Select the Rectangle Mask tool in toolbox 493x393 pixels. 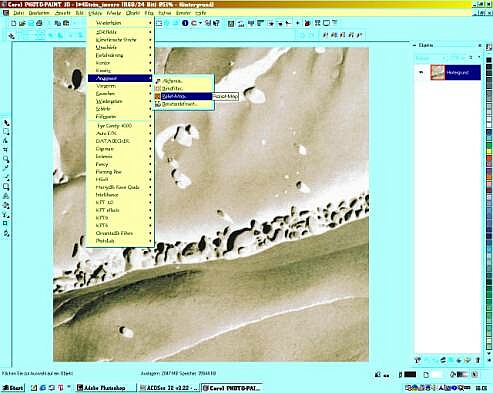[6, 132]
